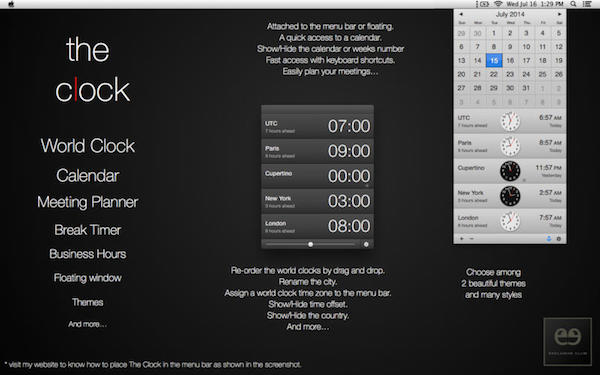The height and width of the screenshot is (375, 600).
Task: Click the Cupertino black clock face
Action: (x=510, y=171)
